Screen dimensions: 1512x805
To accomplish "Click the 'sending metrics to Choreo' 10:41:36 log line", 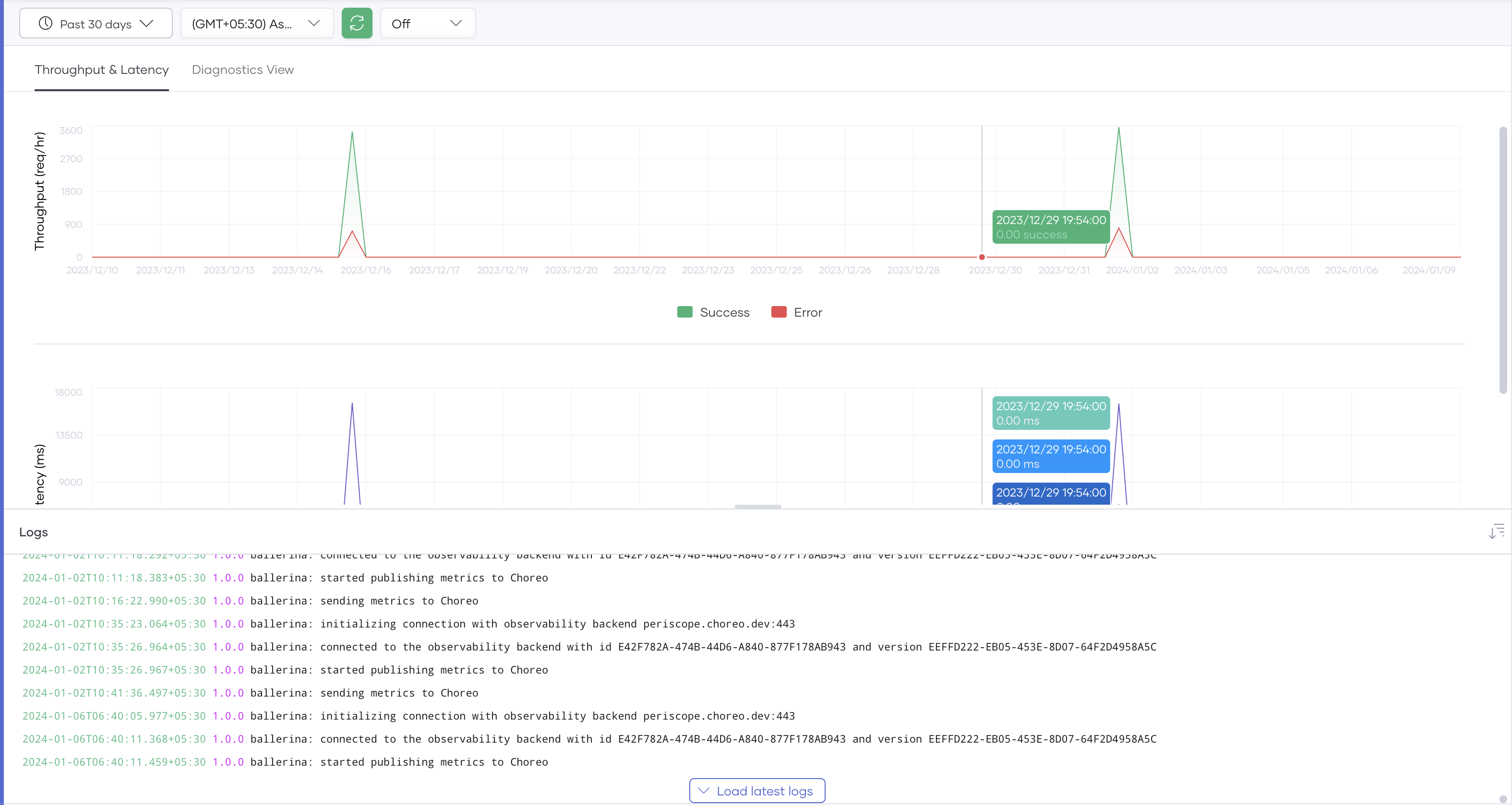I will point(250,693).
